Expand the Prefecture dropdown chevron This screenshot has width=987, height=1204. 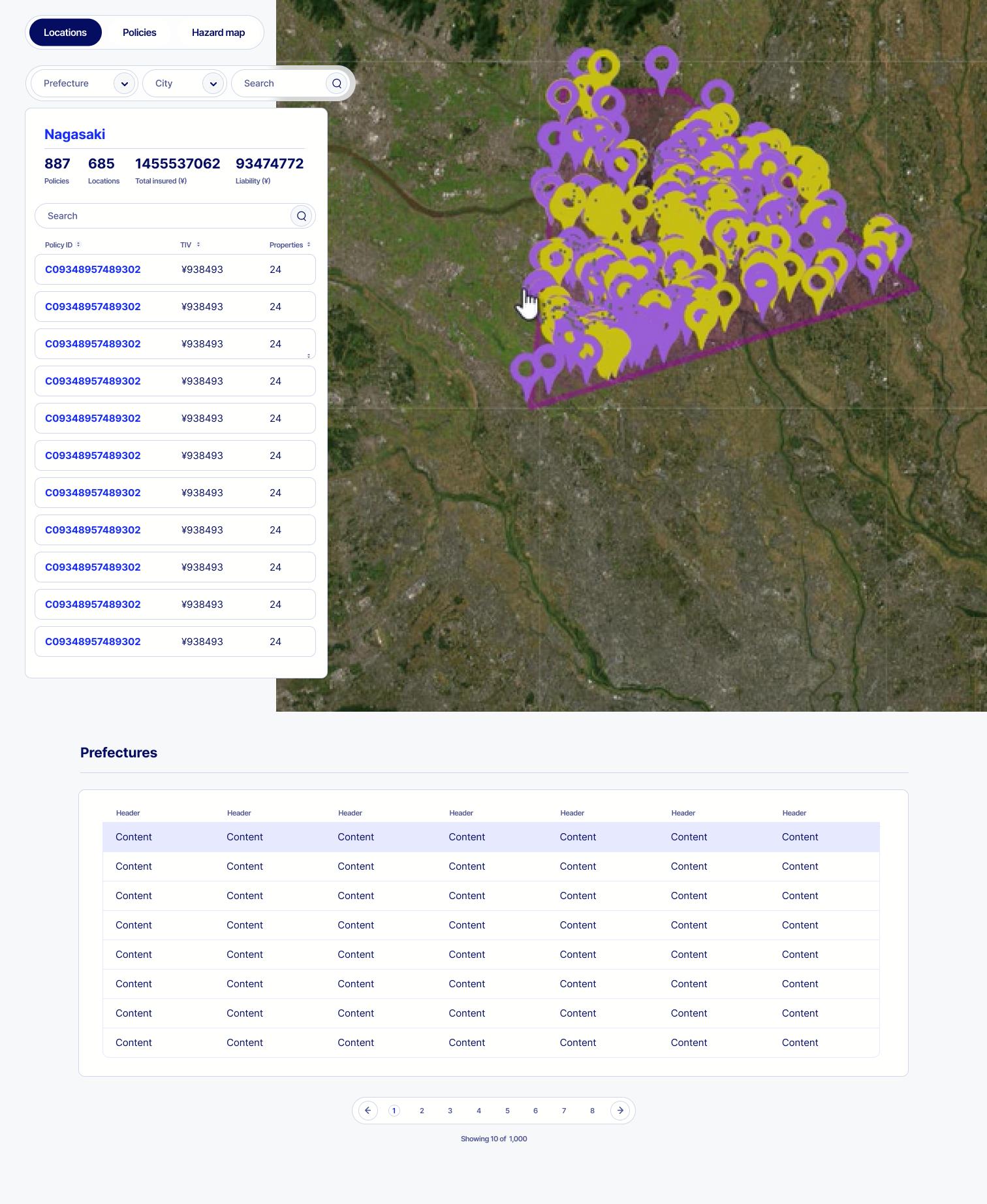124,84
